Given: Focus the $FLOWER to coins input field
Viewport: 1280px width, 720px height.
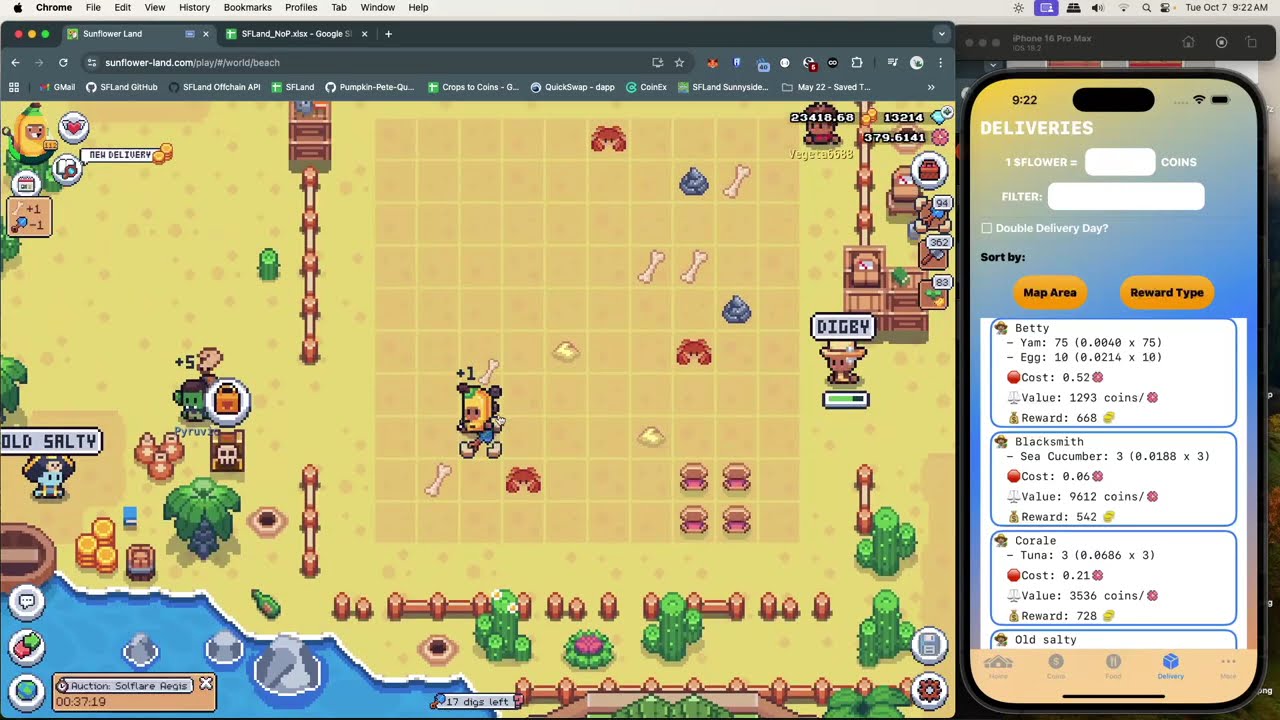Looking at the screenshot, I should [1120, 162].
